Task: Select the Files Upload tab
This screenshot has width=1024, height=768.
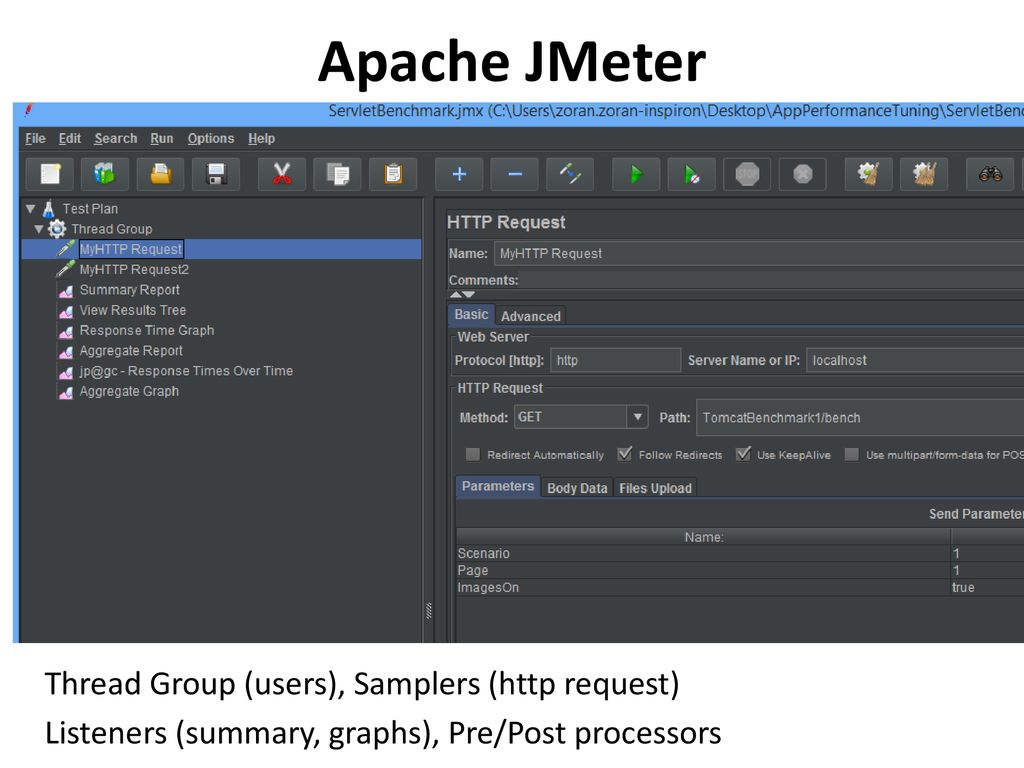Action: [x=655, y=488]
